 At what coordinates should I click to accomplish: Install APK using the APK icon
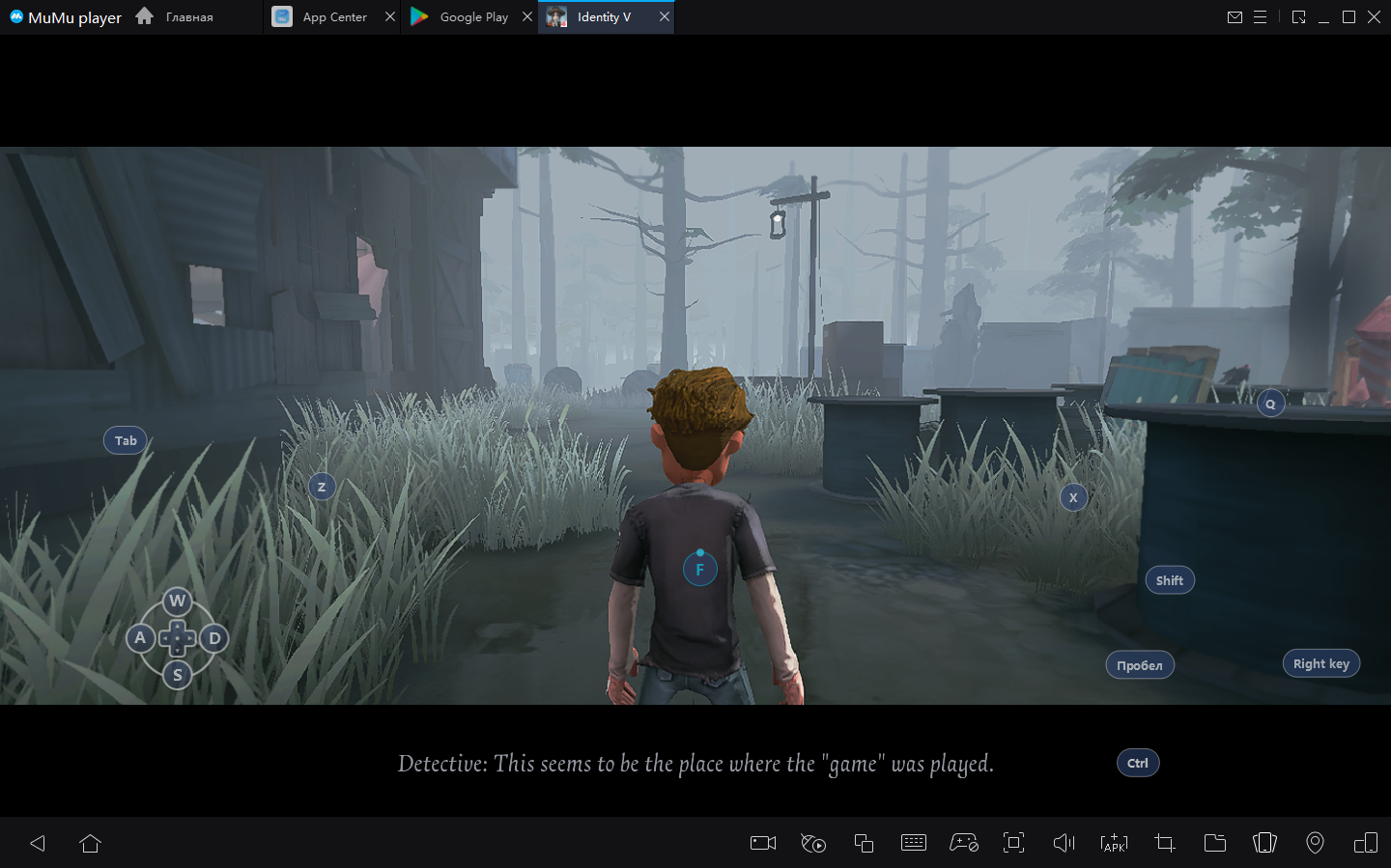click(x=1114, y=843)
